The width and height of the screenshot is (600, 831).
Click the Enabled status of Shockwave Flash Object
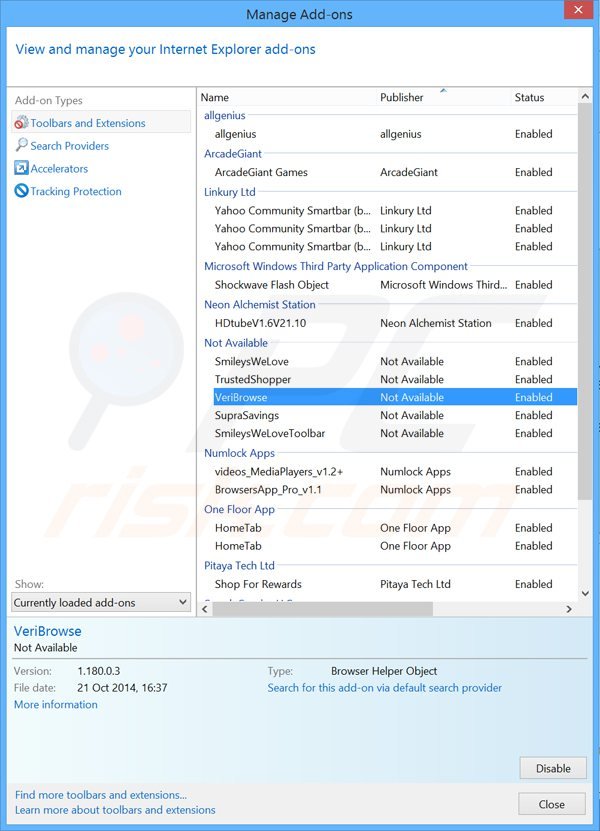533,285
